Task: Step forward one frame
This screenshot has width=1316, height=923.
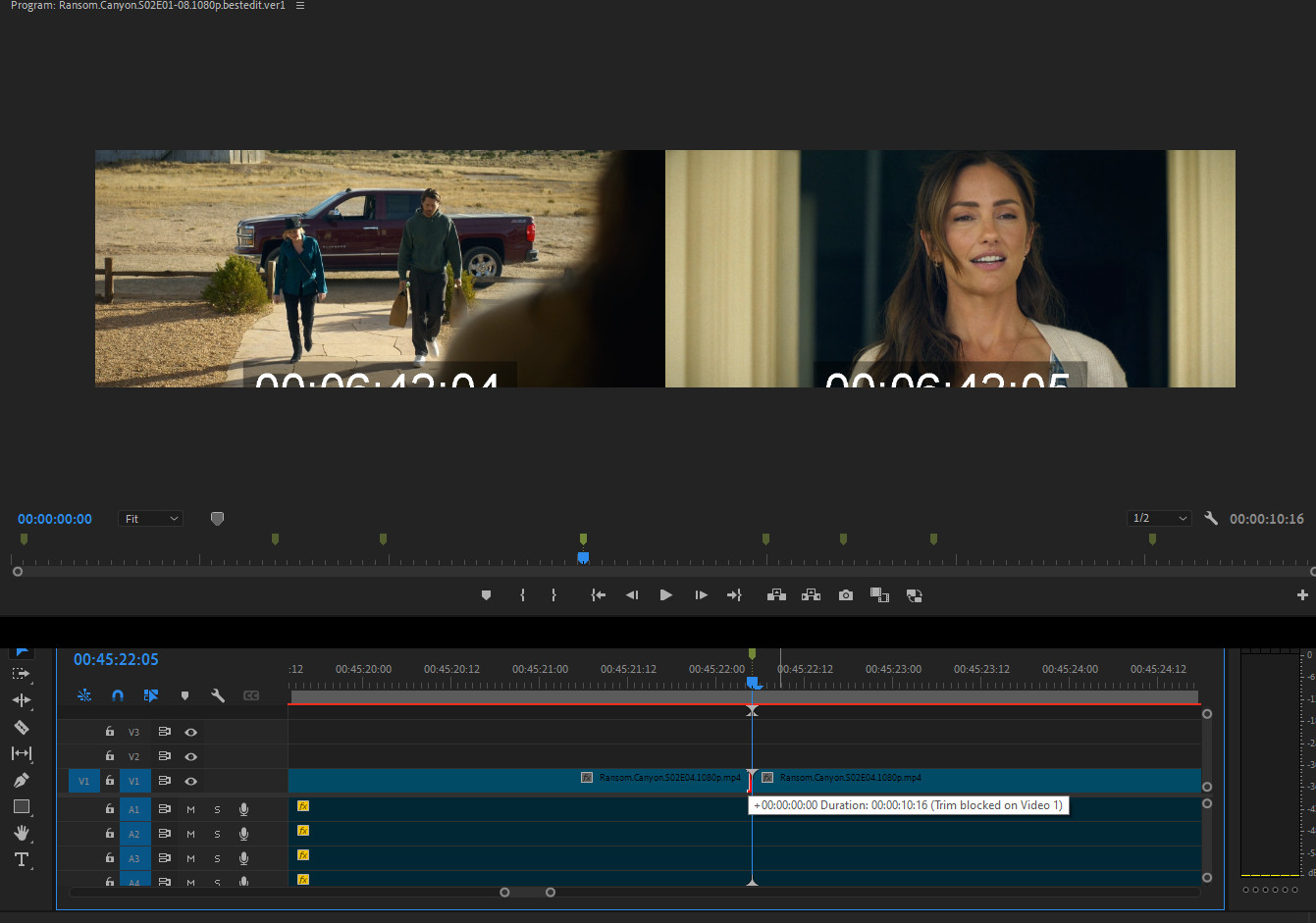Action: [701, 595]
